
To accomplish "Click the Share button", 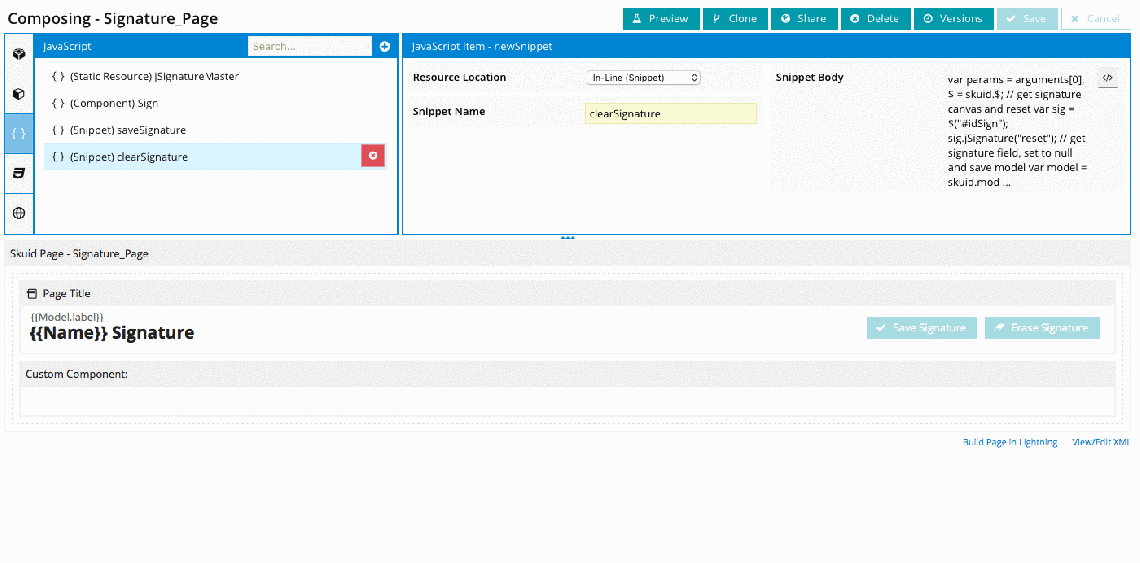I will point(804,19).
